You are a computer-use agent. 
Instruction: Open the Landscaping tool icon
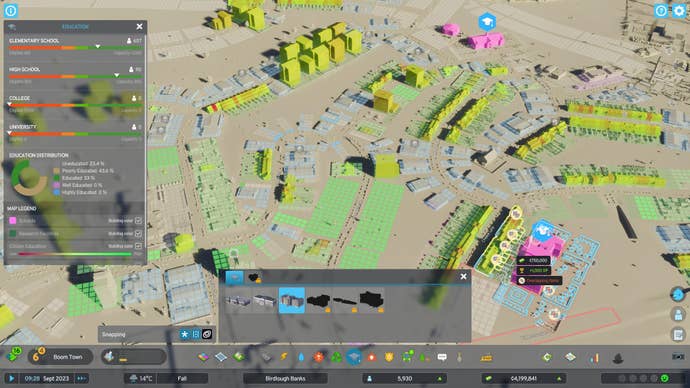pyautogui.click(x=459, y=357)
